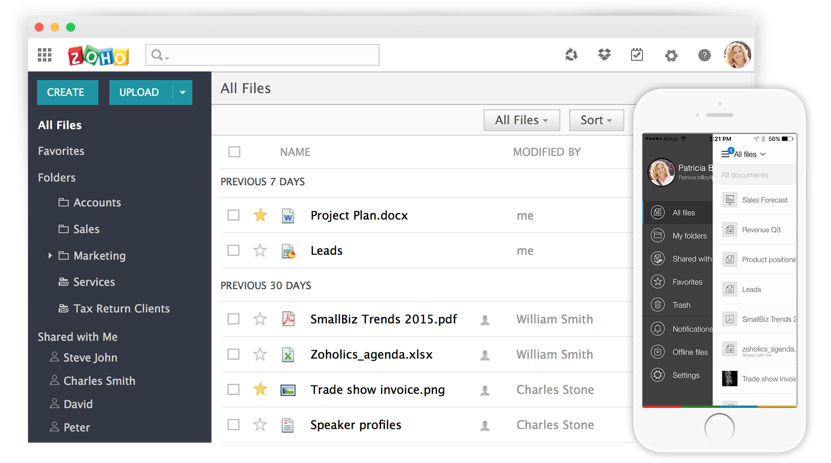Click shared-user icon beside Speaker profiles
The image size is (831, 463).
(x=485, y=425)
